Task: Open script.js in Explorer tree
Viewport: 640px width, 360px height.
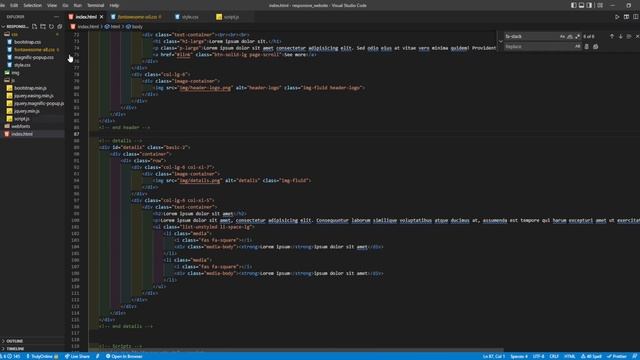Action: click(22, 119)
